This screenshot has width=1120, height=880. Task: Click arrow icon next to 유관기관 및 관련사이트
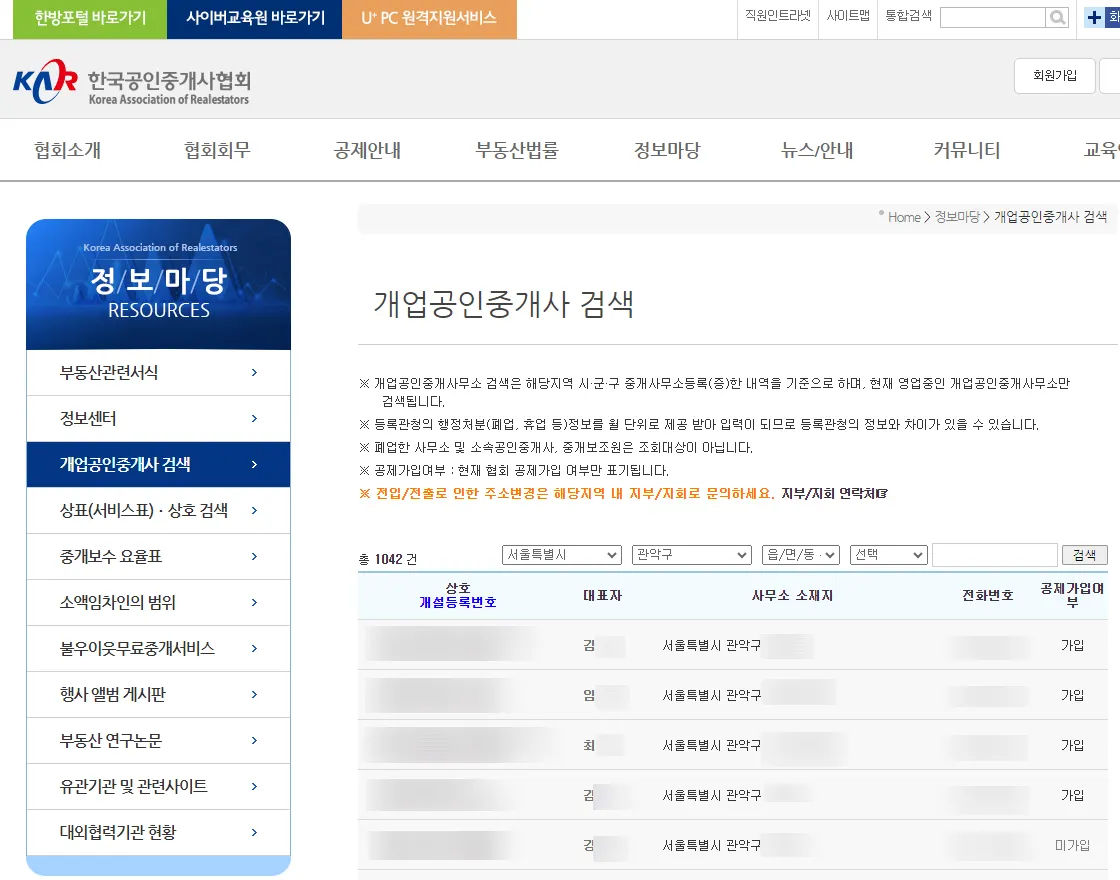pyautogui.click(x=254, y=786)
